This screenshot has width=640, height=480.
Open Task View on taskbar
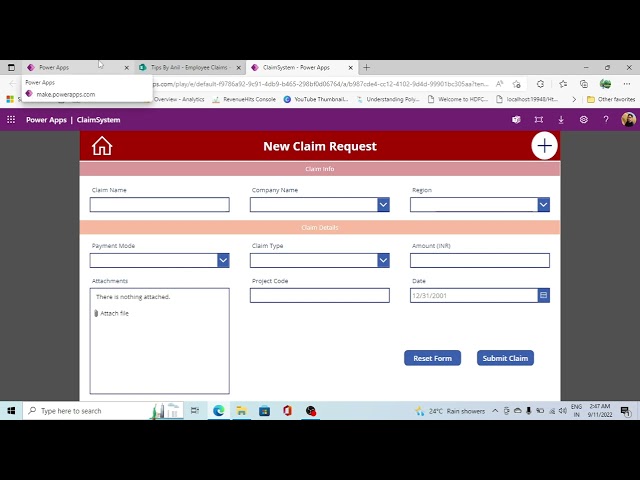[195, 411]
